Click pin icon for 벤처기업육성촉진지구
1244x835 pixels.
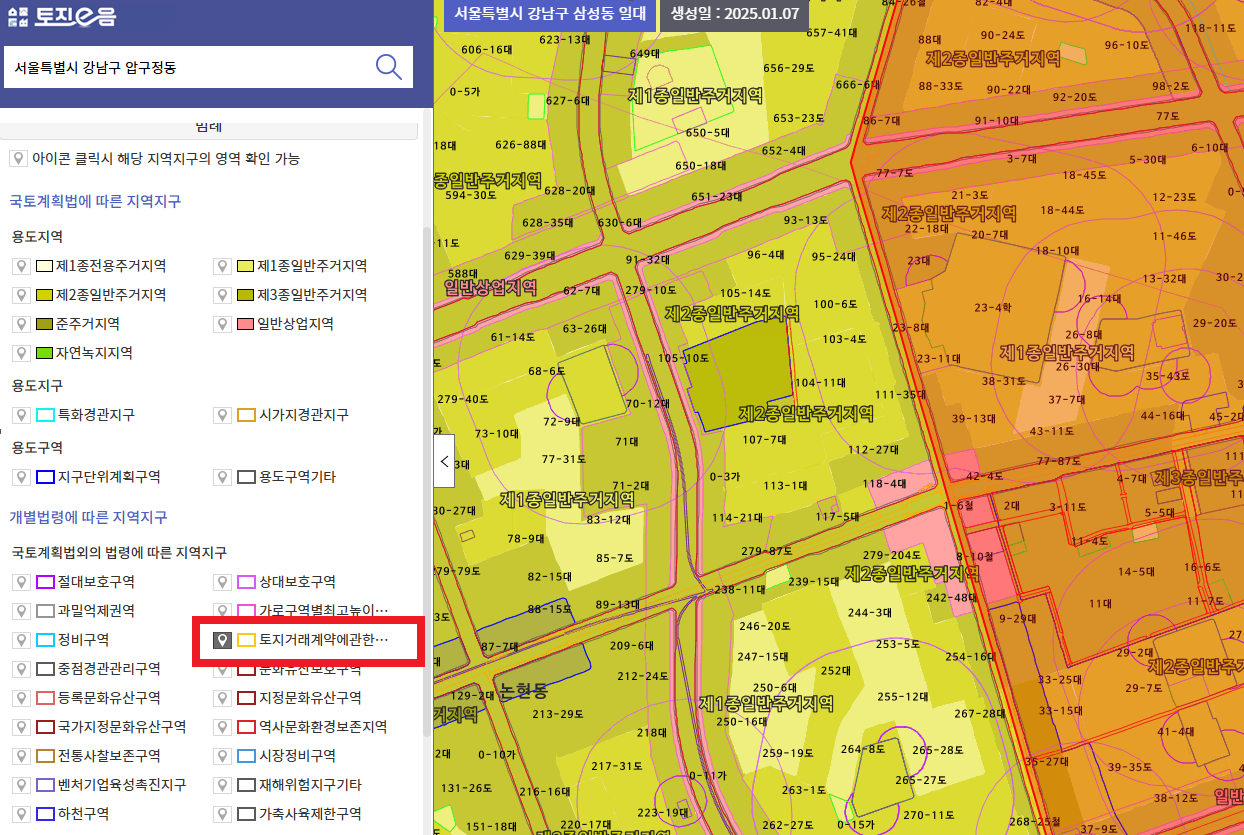pos(19,785)
